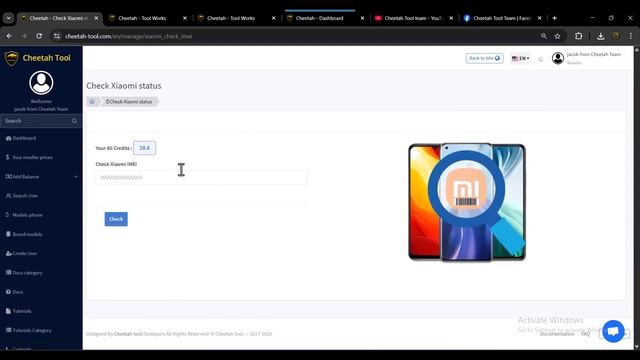Close the YouTube tab
The width and height of the screenshot is (640, 360).
pyautogui.click(x=451, y=18)
